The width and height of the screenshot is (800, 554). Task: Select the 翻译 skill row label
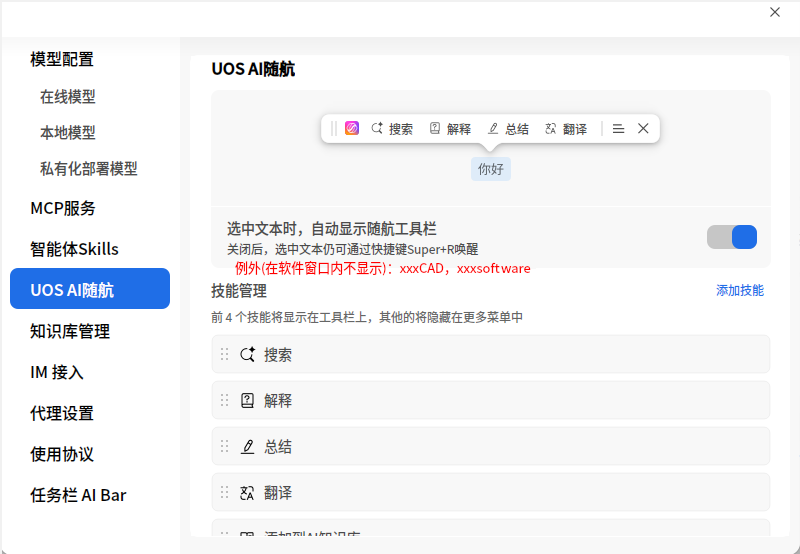(x=278, y=493)
